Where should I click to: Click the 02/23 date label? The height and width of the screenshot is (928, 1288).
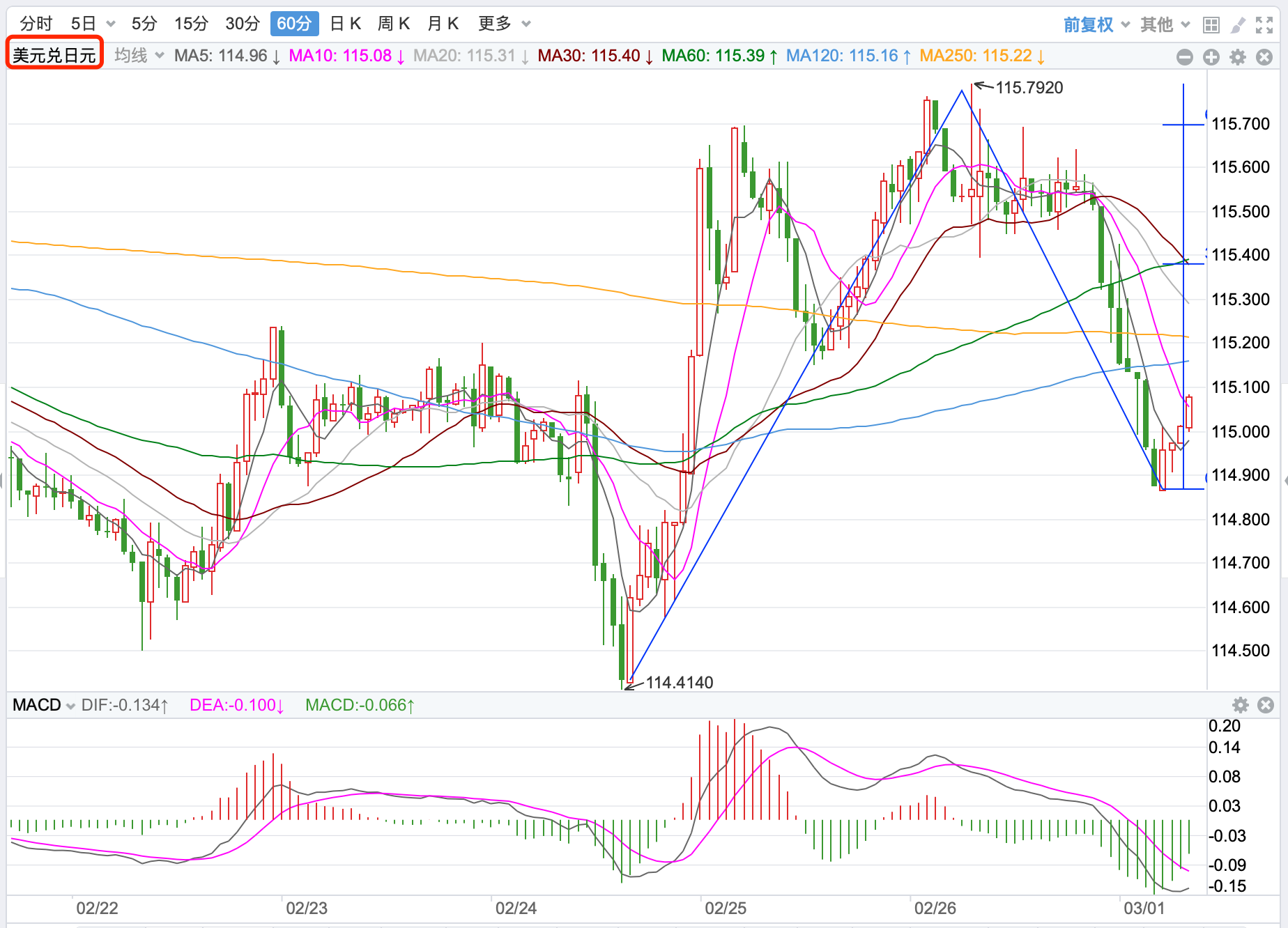(x=307, y=908)
